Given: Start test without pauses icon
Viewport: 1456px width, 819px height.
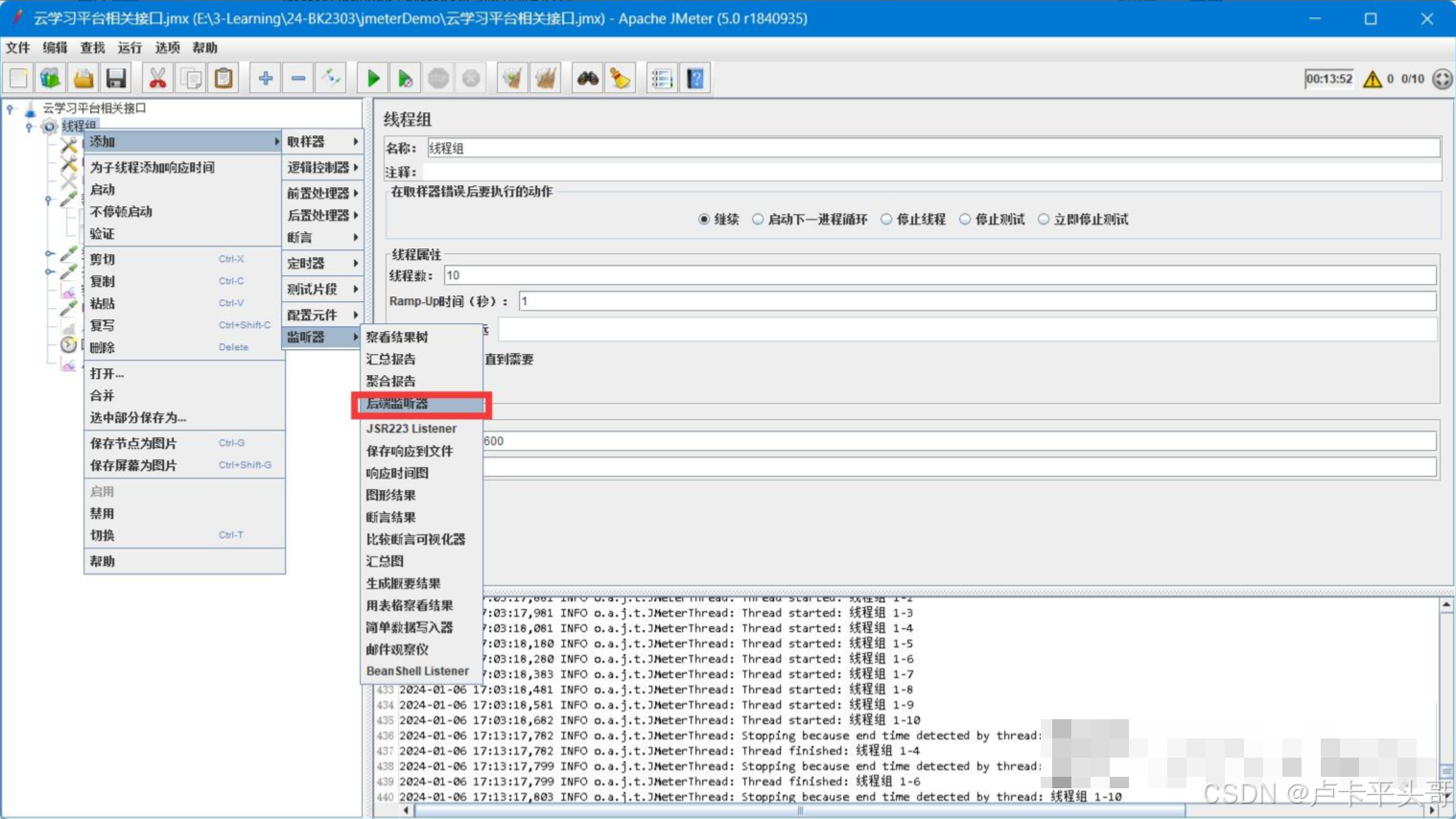Looking at the screenshot, I should pos(406,79).
